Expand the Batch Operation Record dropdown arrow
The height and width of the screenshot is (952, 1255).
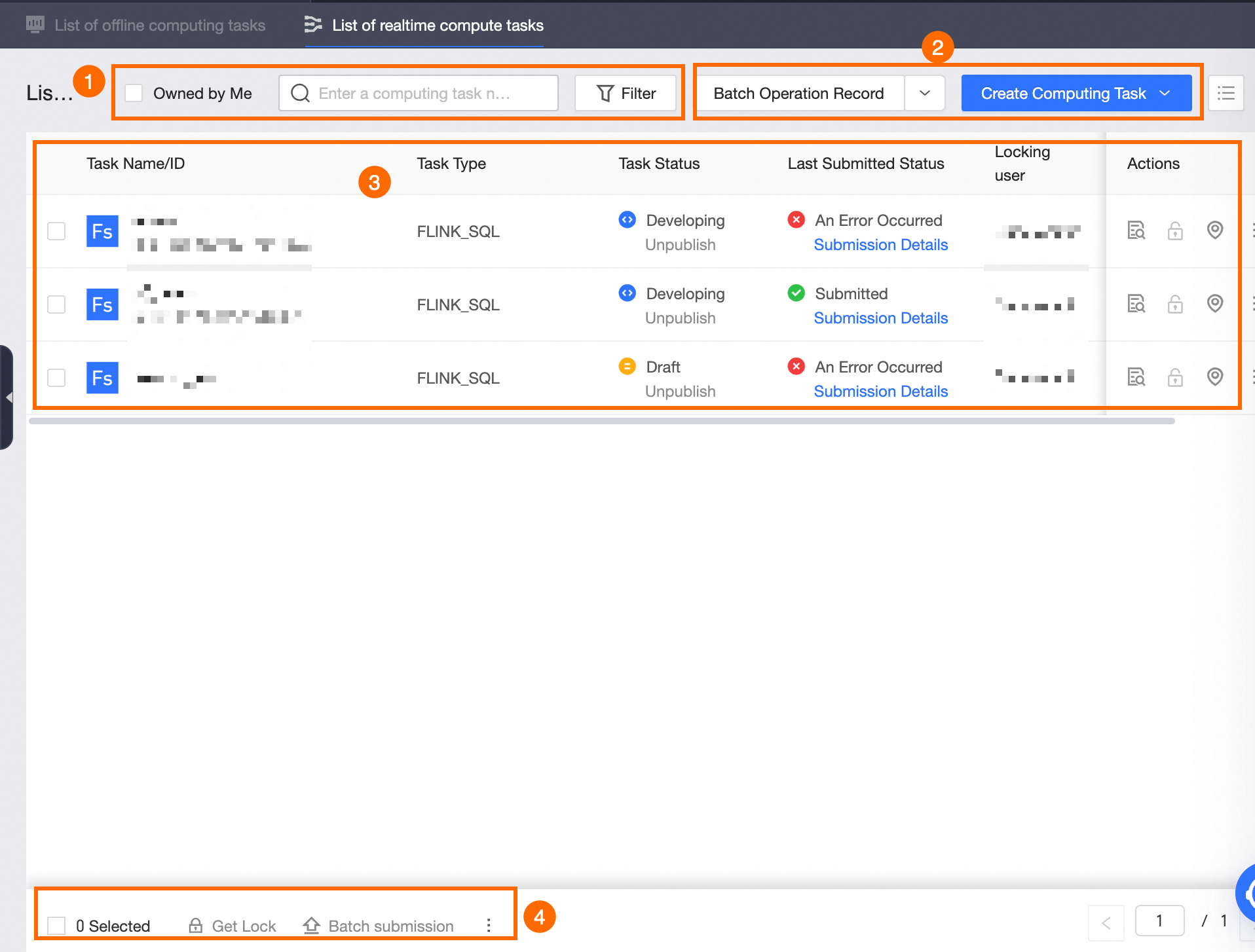point(925,93)
